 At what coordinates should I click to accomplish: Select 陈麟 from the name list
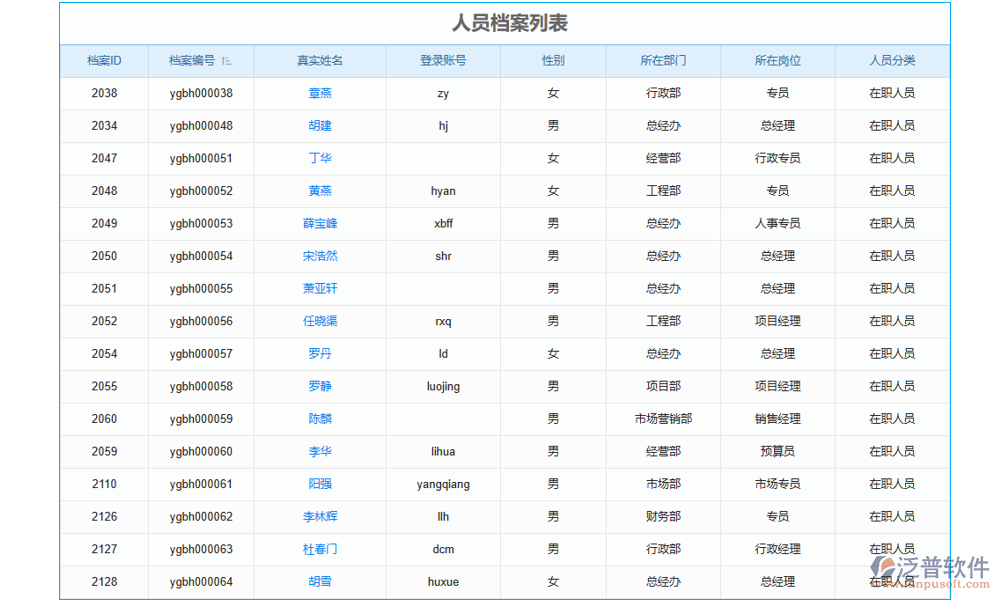coord(320,419)
